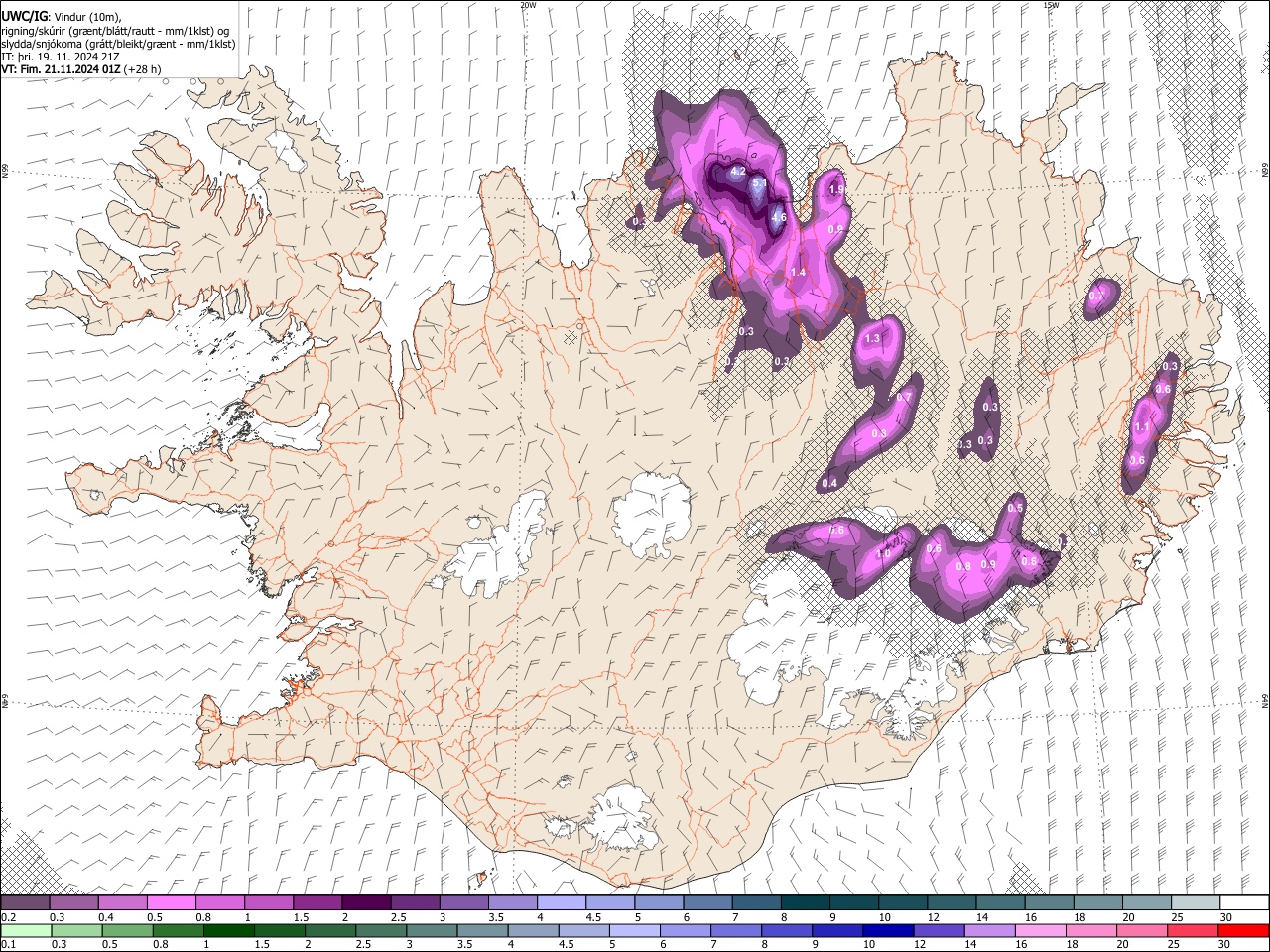Click the 1.1 value label in the east
The image size is (1270, 952).
tap(1141, 427)
